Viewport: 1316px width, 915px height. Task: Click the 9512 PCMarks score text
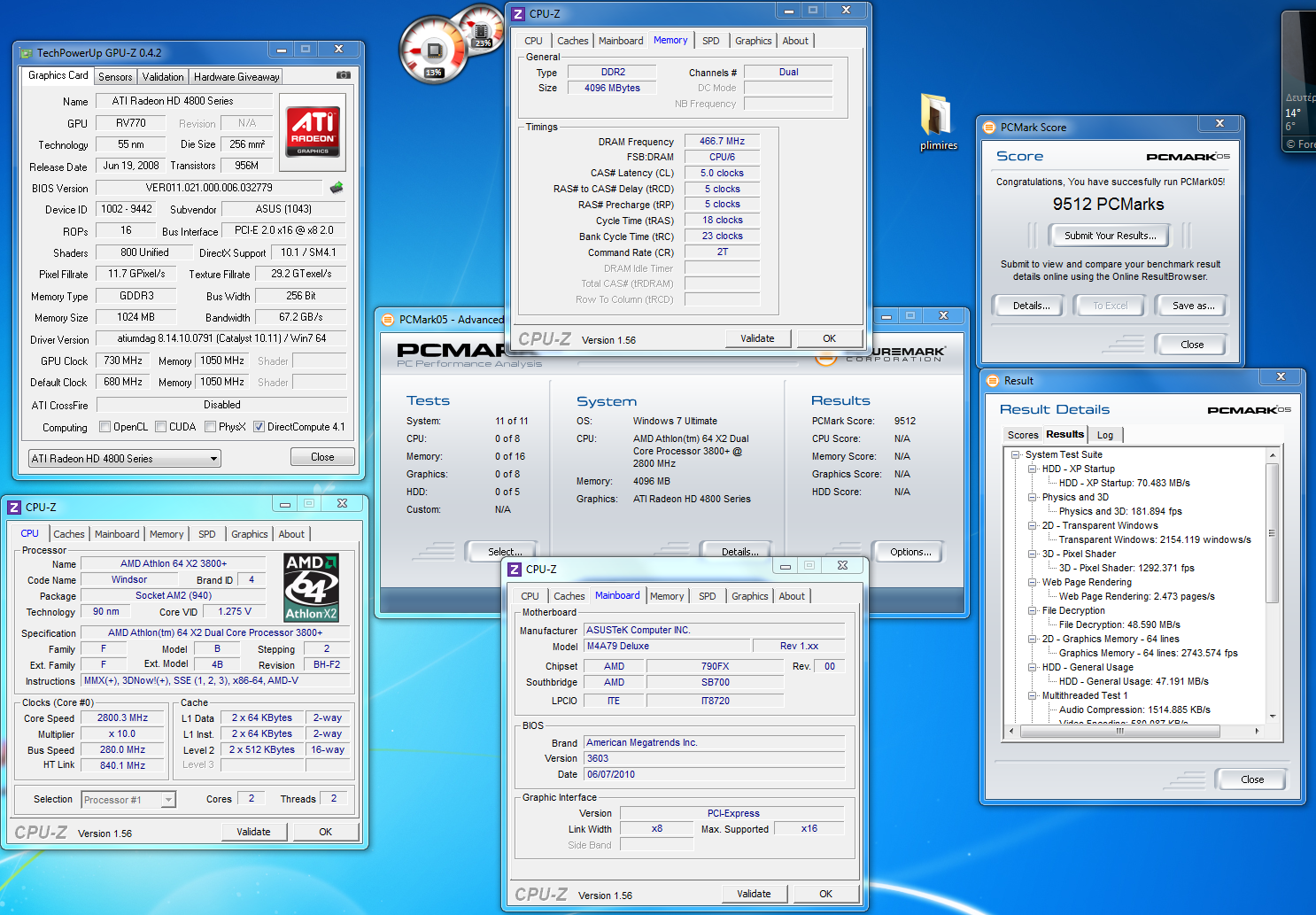(x=1108, y=205)
